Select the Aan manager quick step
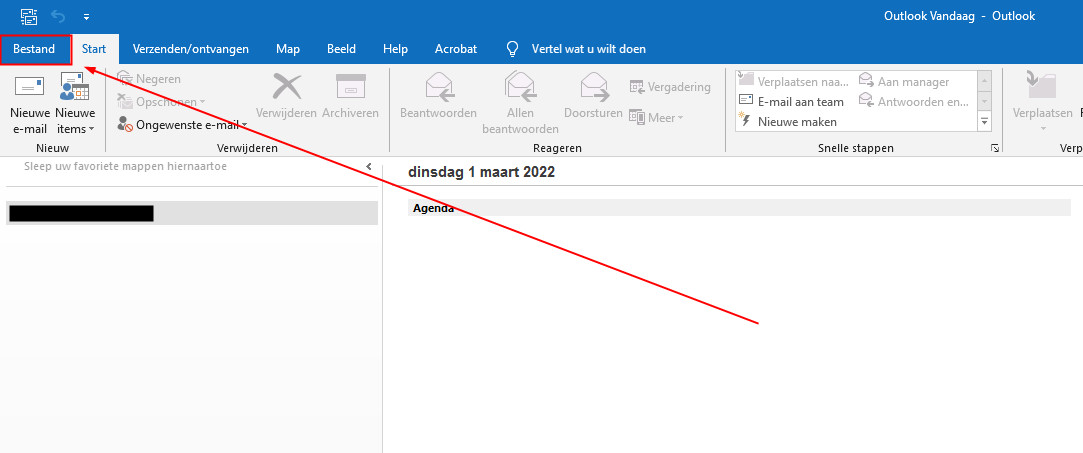 (x=904, y=81)
